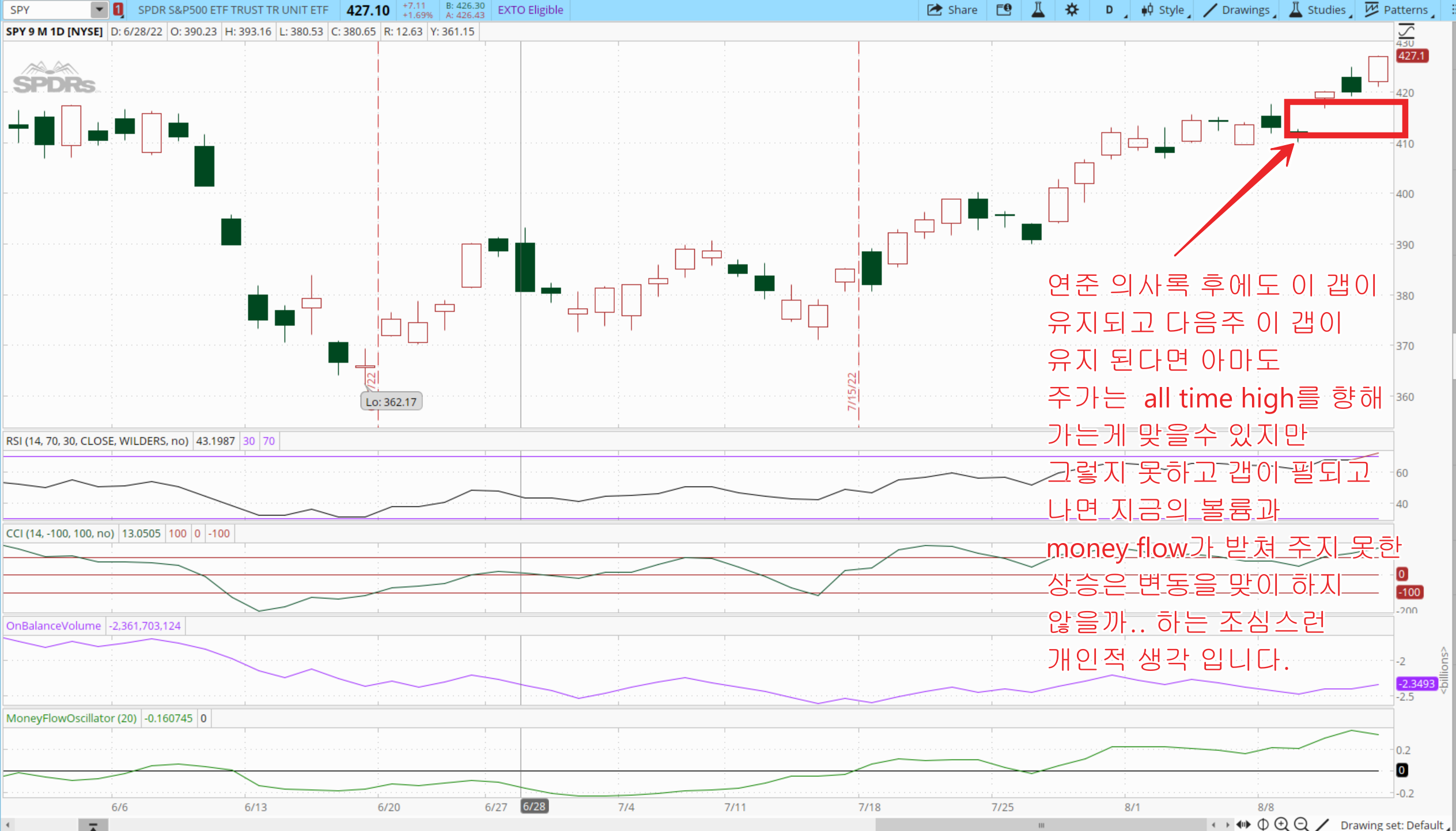Expand the SPY symbol dropdown arrow
This screenshot has height=831, width=1456.
pyautogui.click(x=99, y=10)
